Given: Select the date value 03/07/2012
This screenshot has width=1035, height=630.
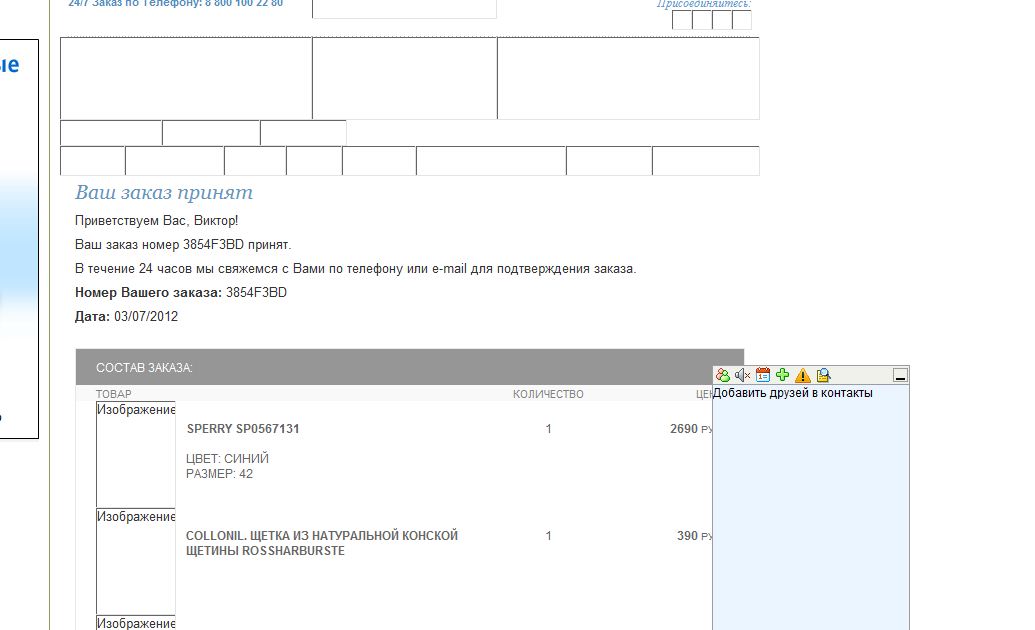Looking at the screenshot, I should 146,316.
